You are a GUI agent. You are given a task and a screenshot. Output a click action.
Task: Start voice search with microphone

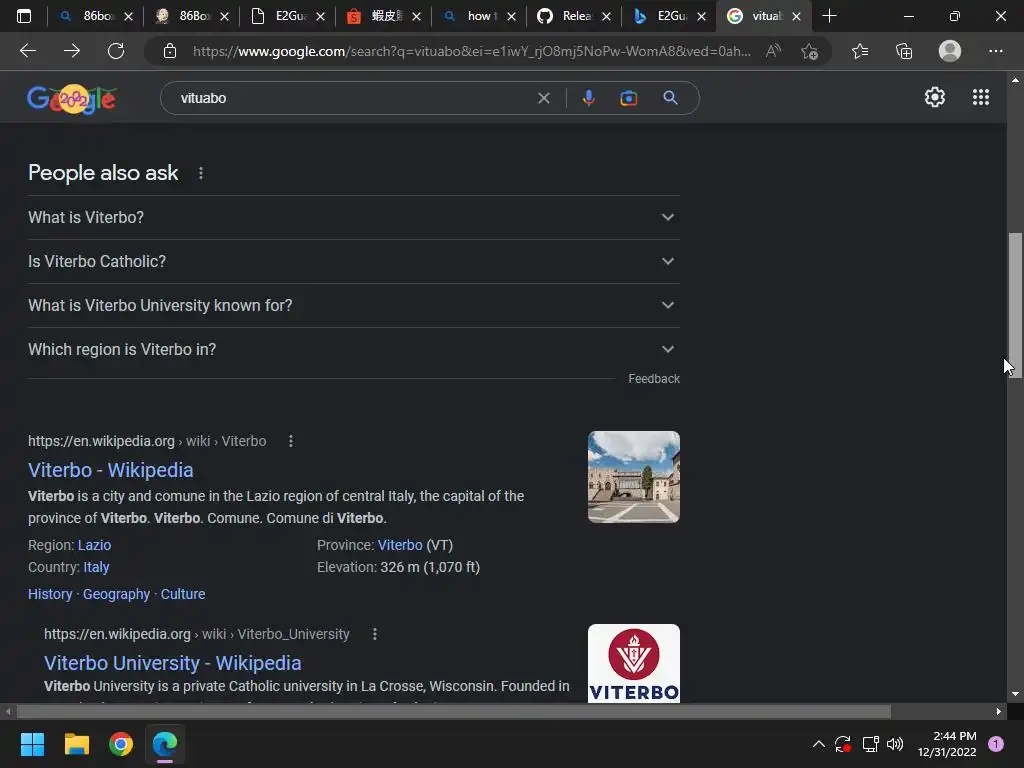[x=588, y=98]
